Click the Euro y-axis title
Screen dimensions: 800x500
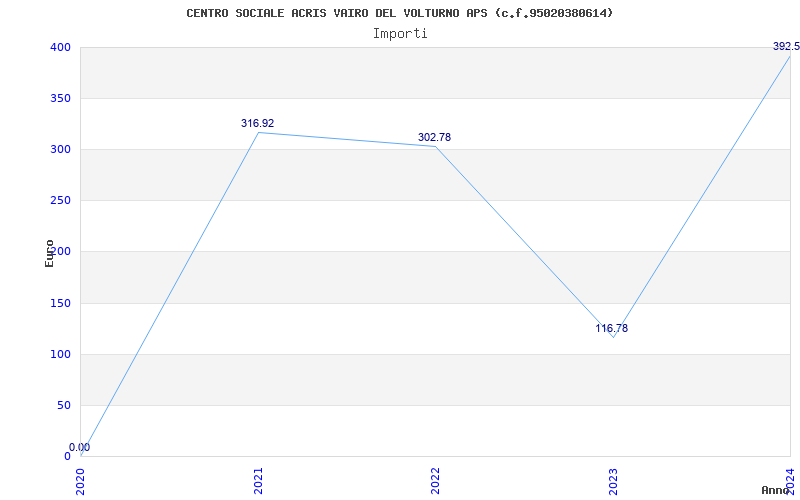coord(49,253)
